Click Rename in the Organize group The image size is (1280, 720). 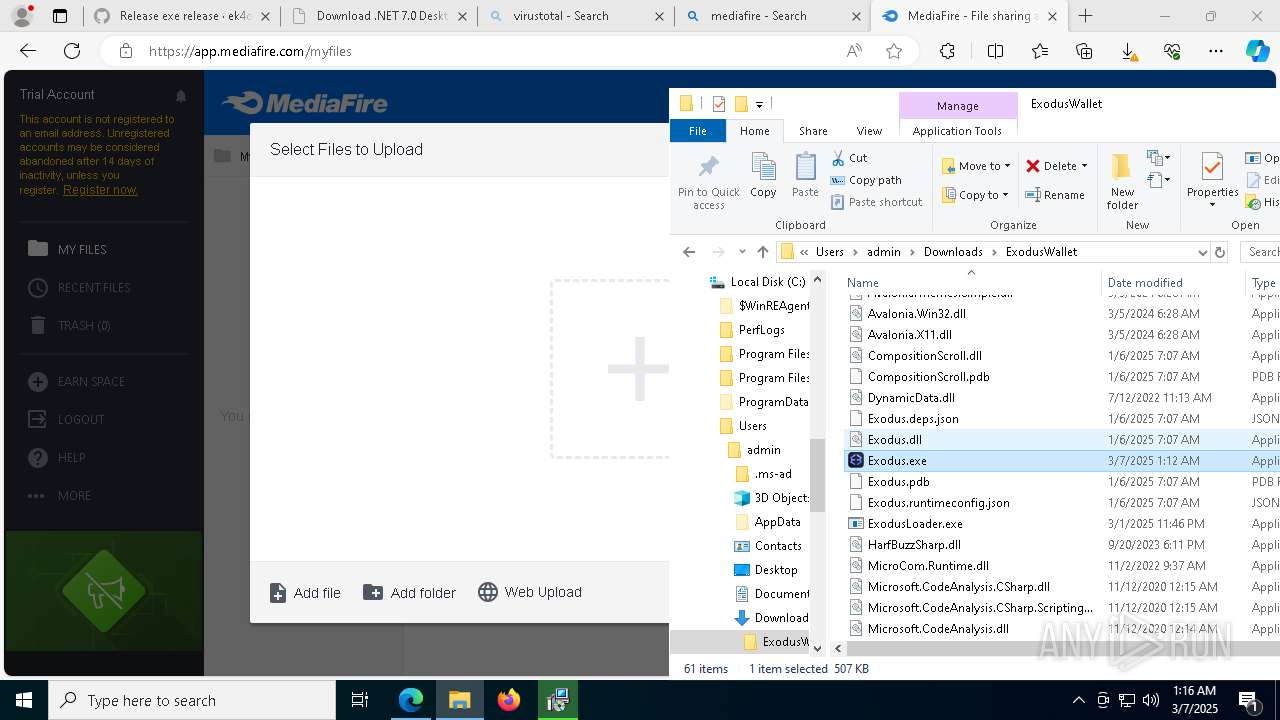tap(1055, 195)
